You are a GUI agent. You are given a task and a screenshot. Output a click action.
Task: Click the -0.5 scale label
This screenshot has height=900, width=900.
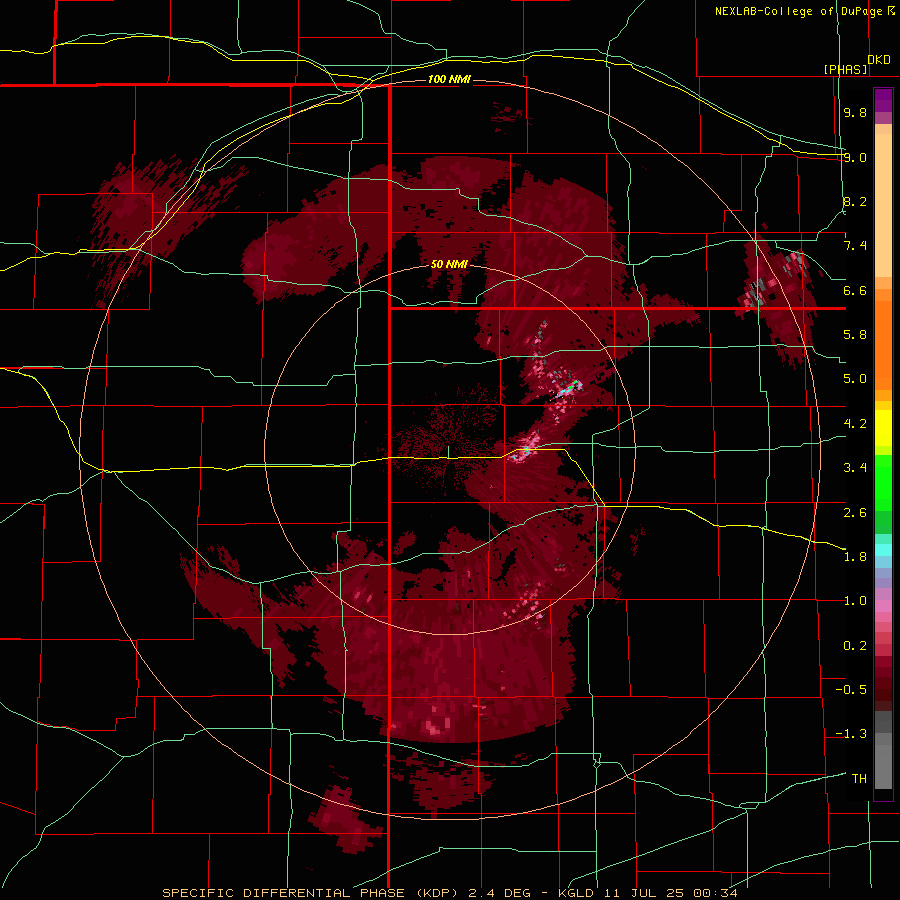(851, 689)
